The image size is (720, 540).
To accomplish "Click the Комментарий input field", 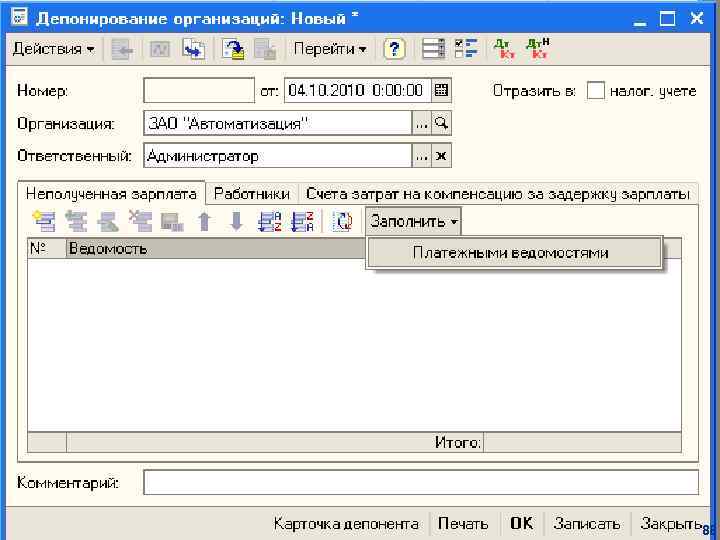I will [421, 482].
